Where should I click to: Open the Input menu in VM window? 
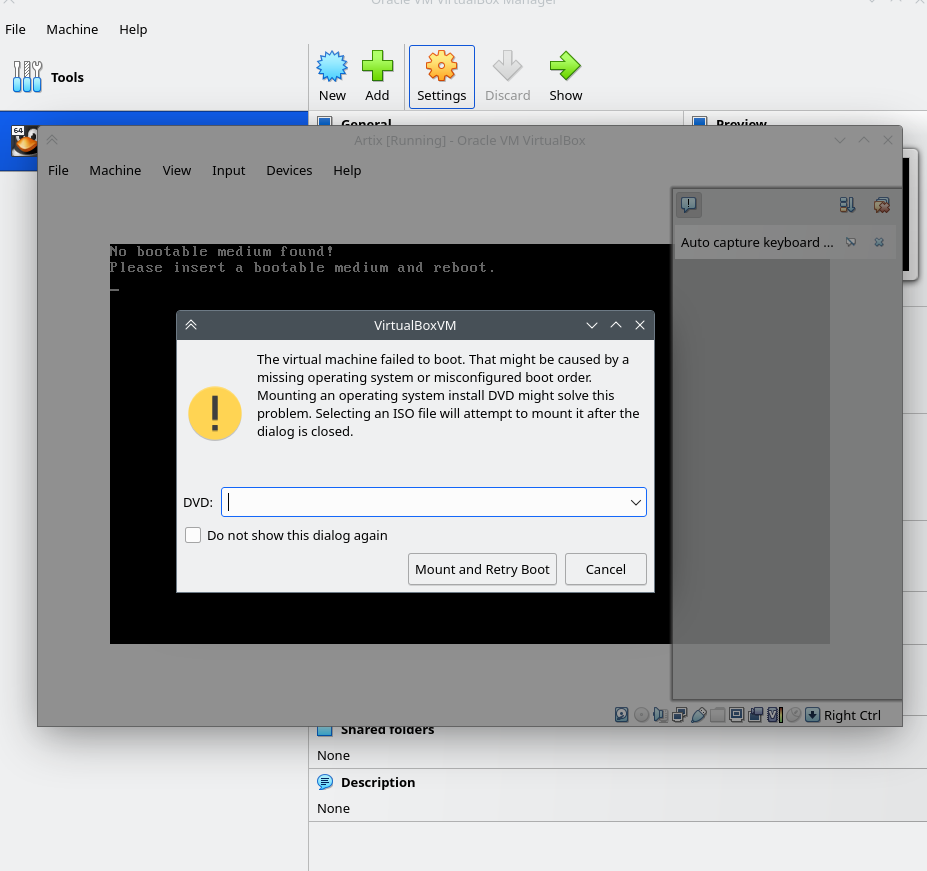tap(228, 170)
